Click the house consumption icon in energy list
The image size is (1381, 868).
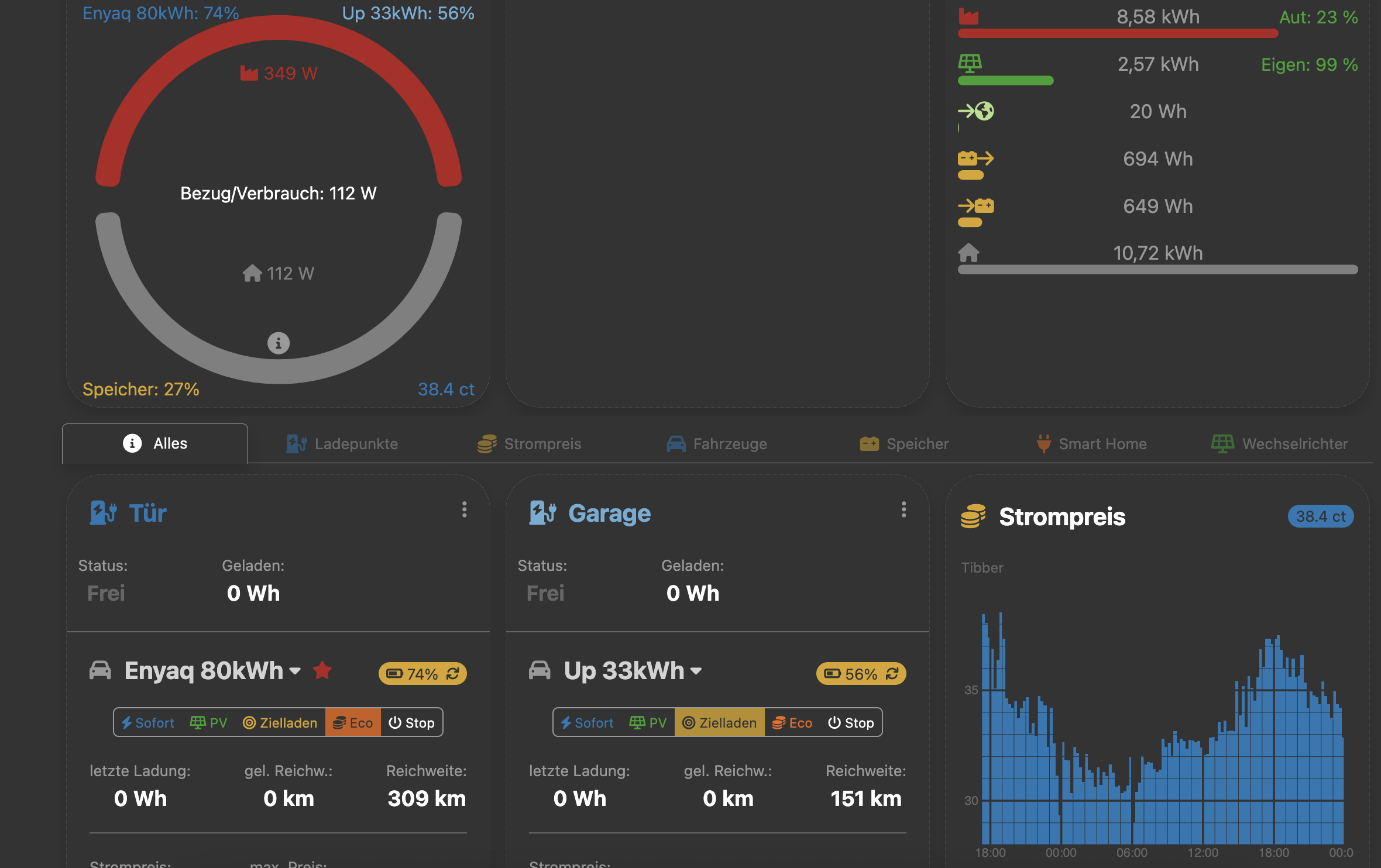968,253
